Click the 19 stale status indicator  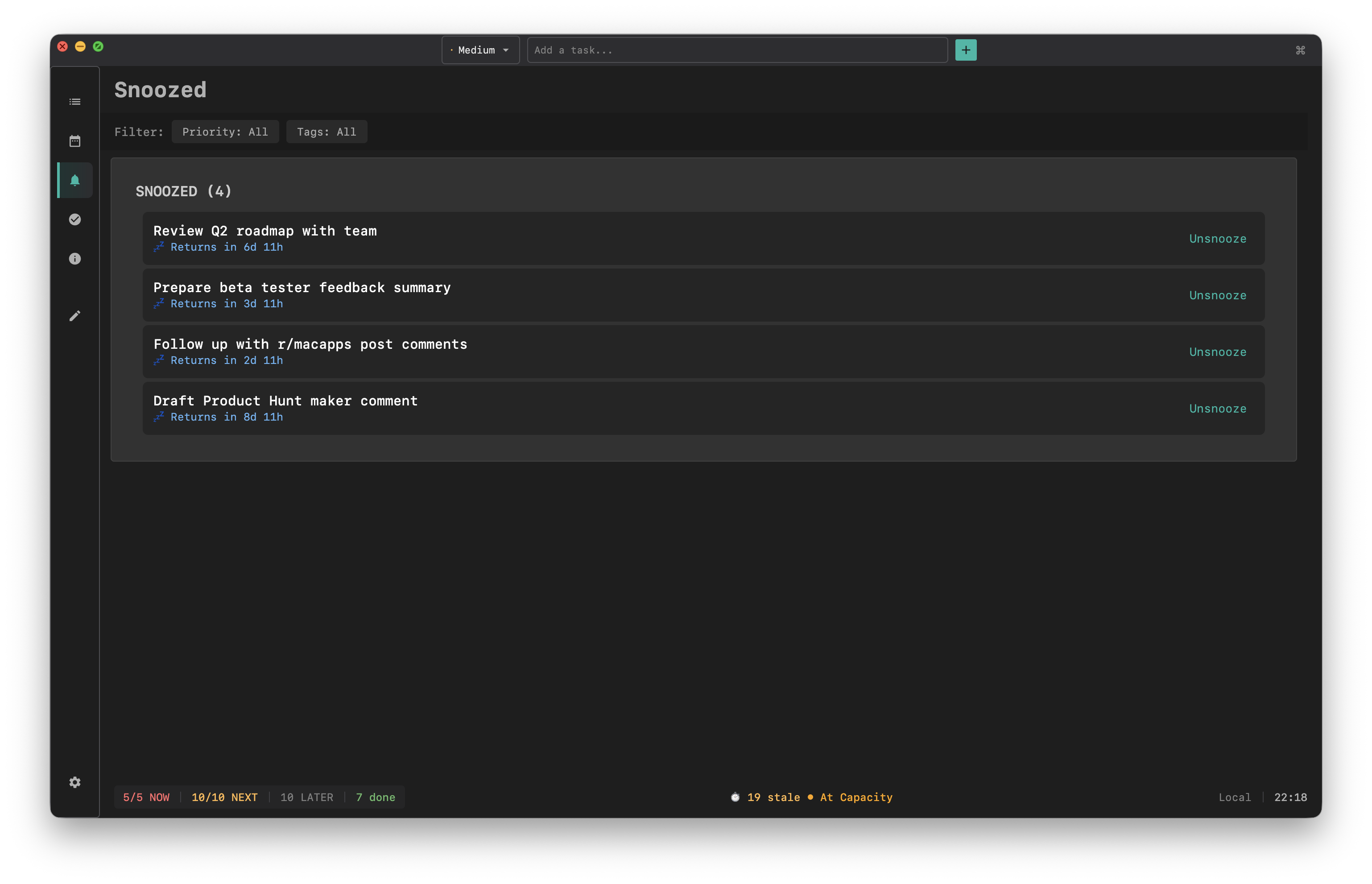point(773,797)
